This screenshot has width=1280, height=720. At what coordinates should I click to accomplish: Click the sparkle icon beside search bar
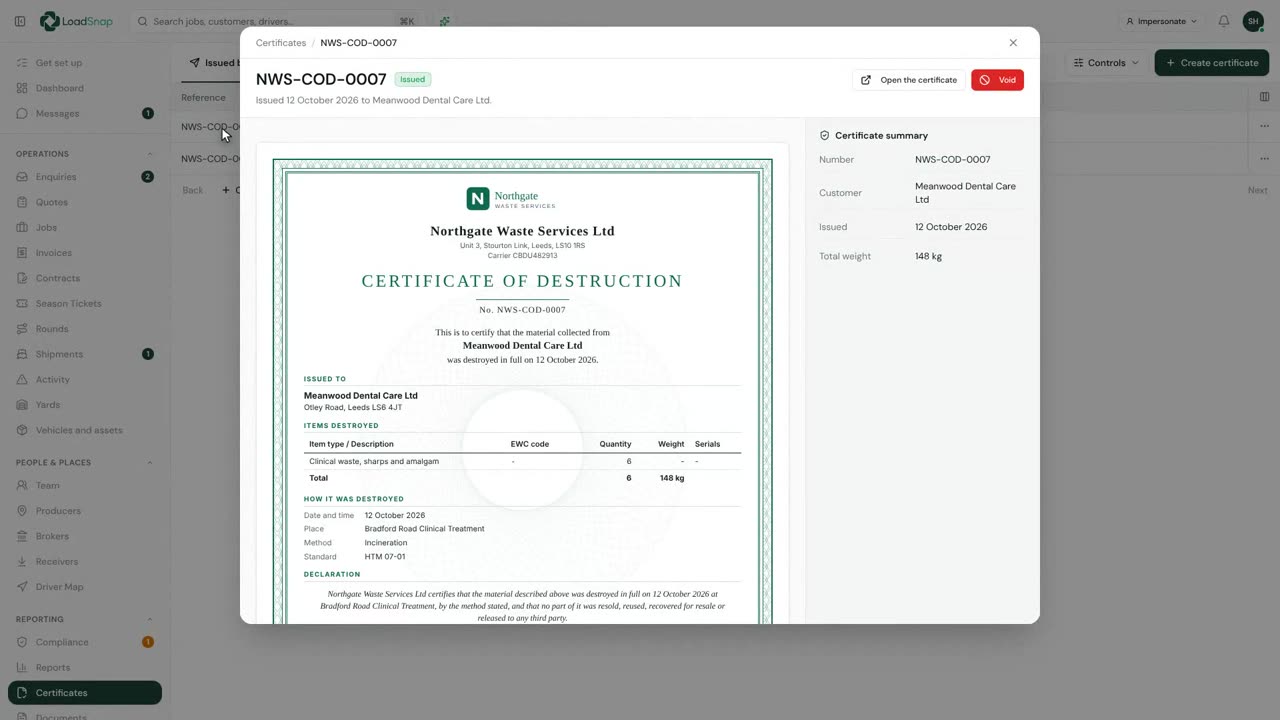click(x=444, y=21)
